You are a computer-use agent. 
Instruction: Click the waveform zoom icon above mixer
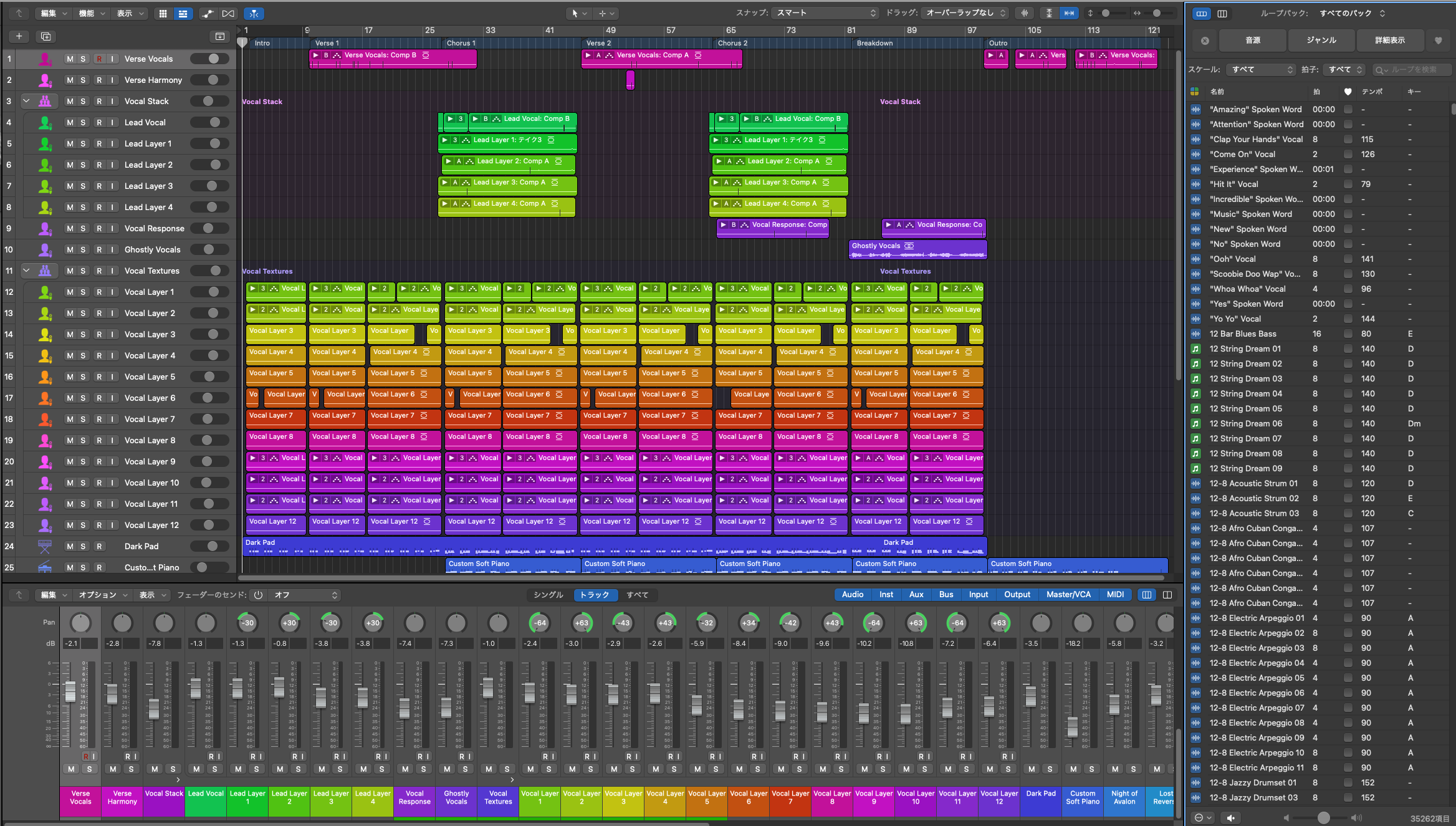click(1024, 13)
